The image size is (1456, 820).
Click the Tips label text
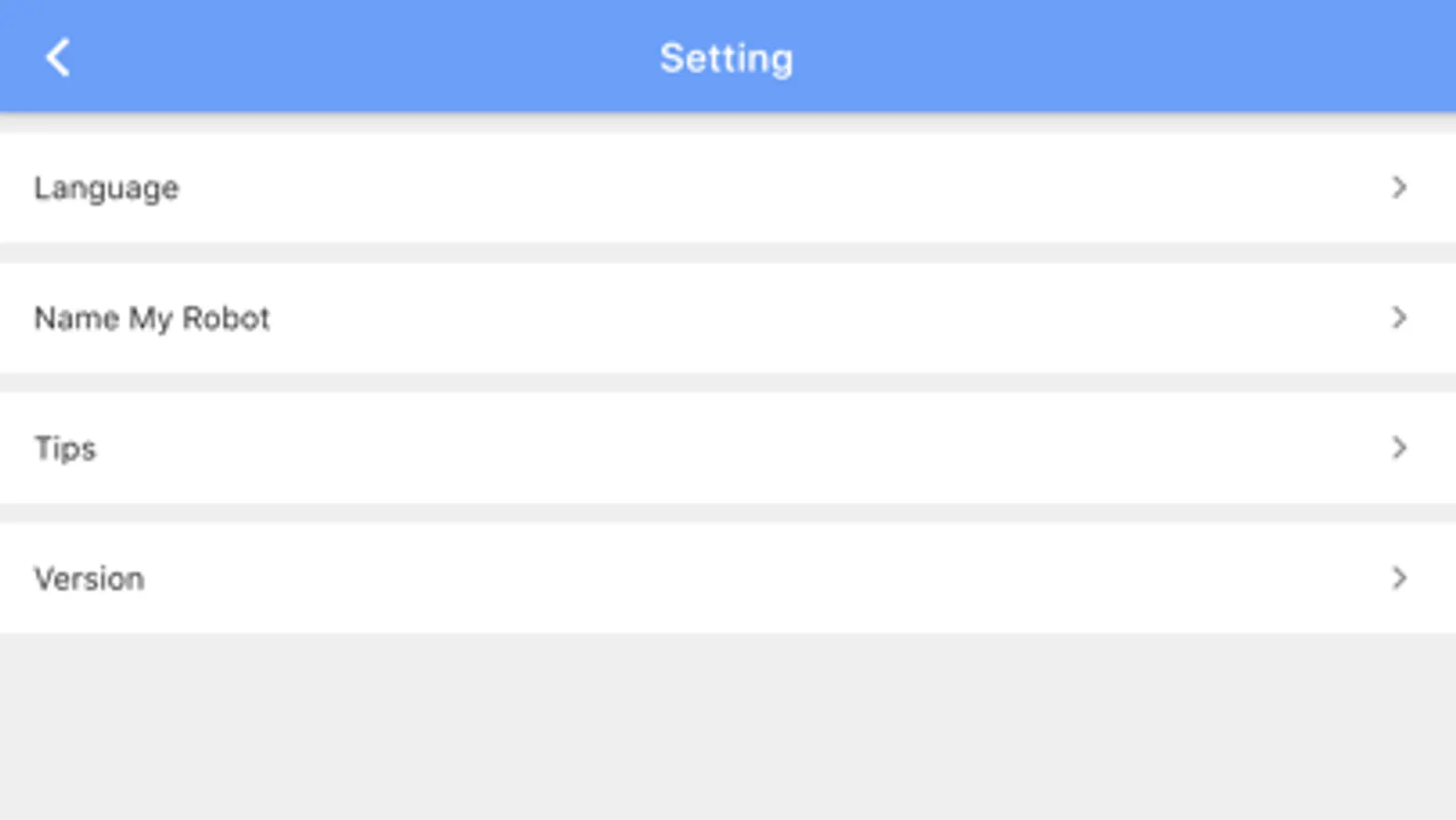[x=65, y=449]
